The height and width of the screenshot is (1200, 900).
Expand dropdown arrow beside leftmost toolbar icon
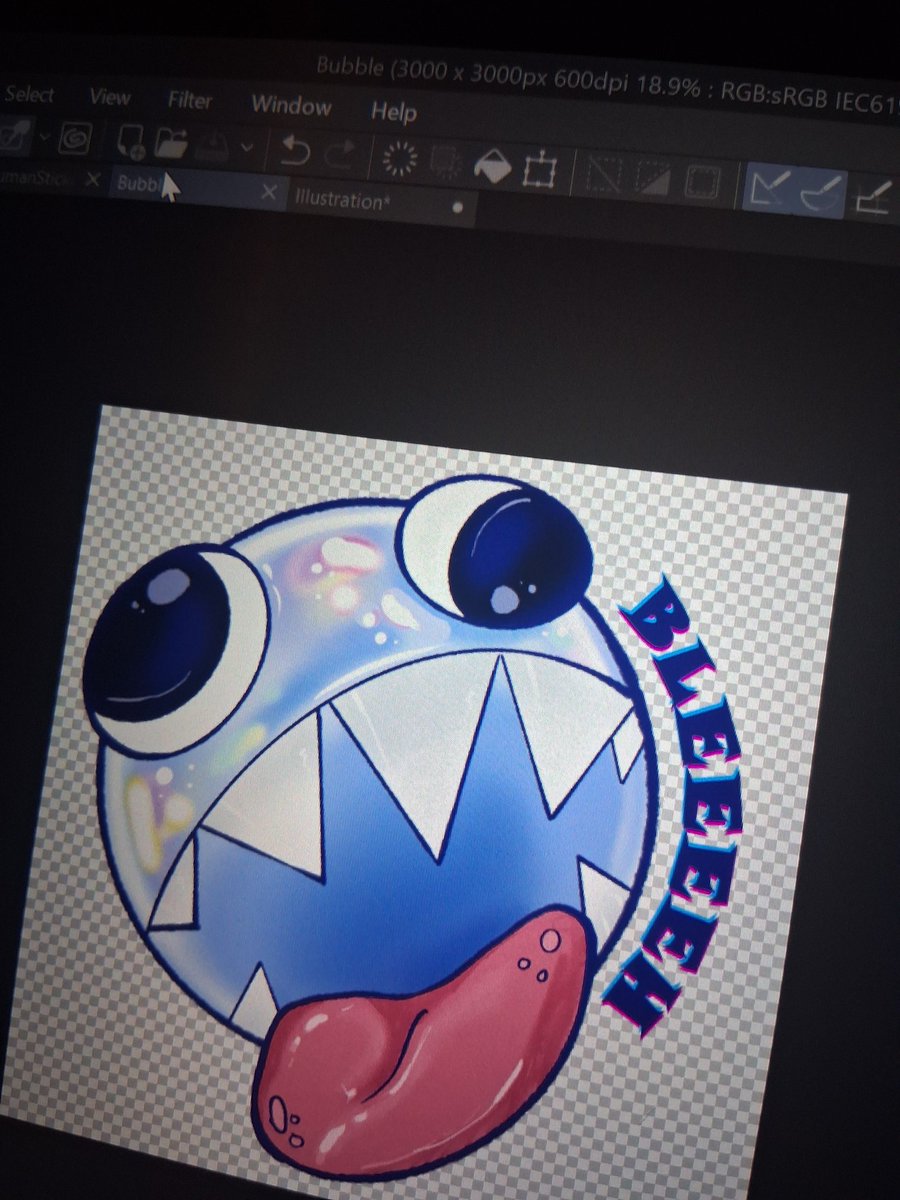click(43, 137)
